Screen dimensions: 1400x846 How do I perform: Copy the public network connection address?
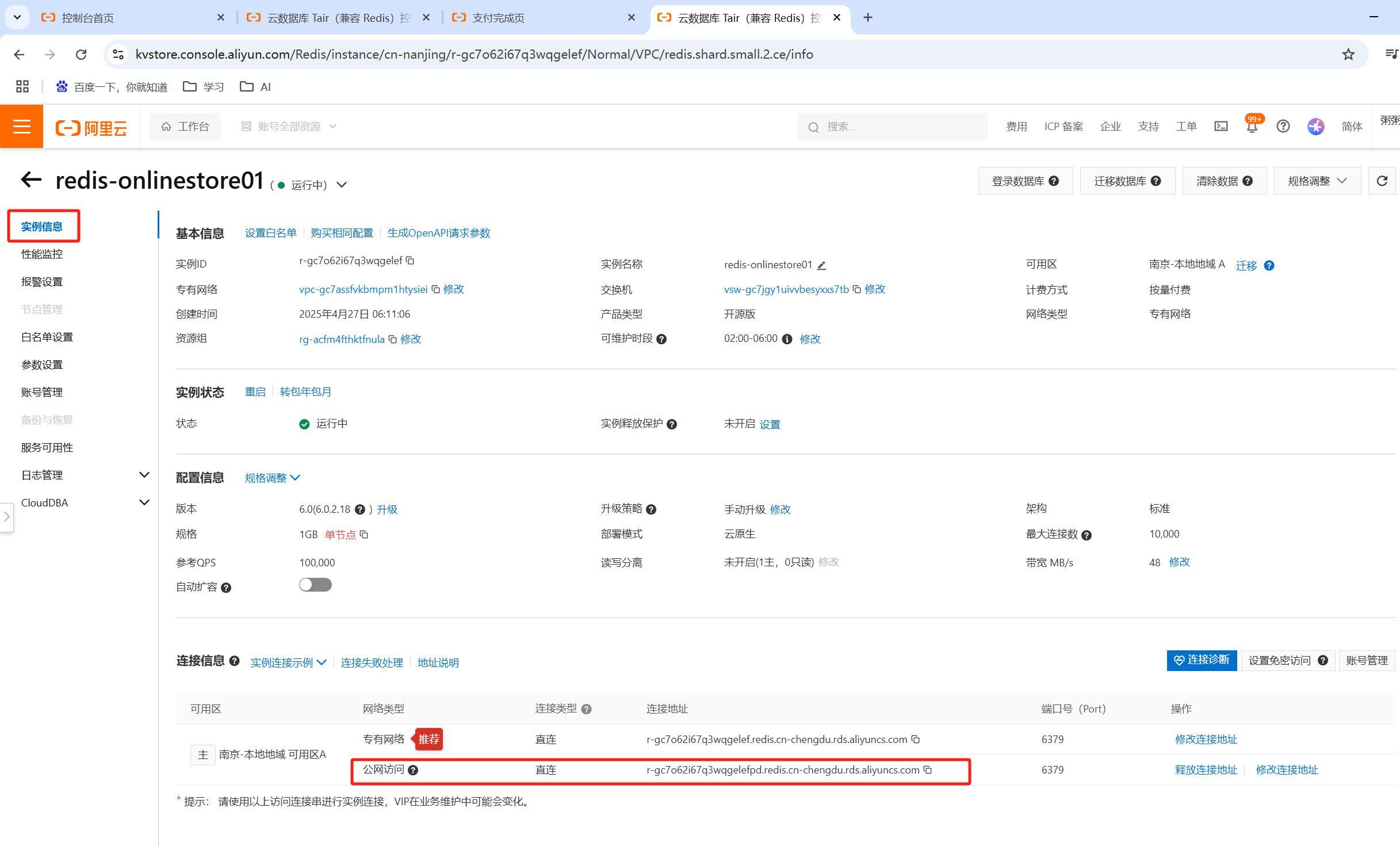(928, 770)
